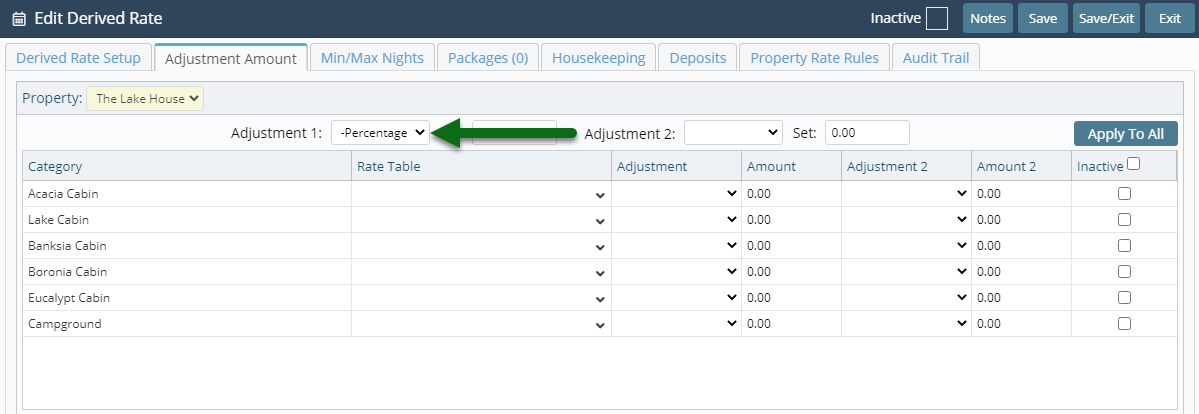Open Rate Table dropdown for Acacia Cabin
Screen dimensions: 1199x414
(481, 194)
